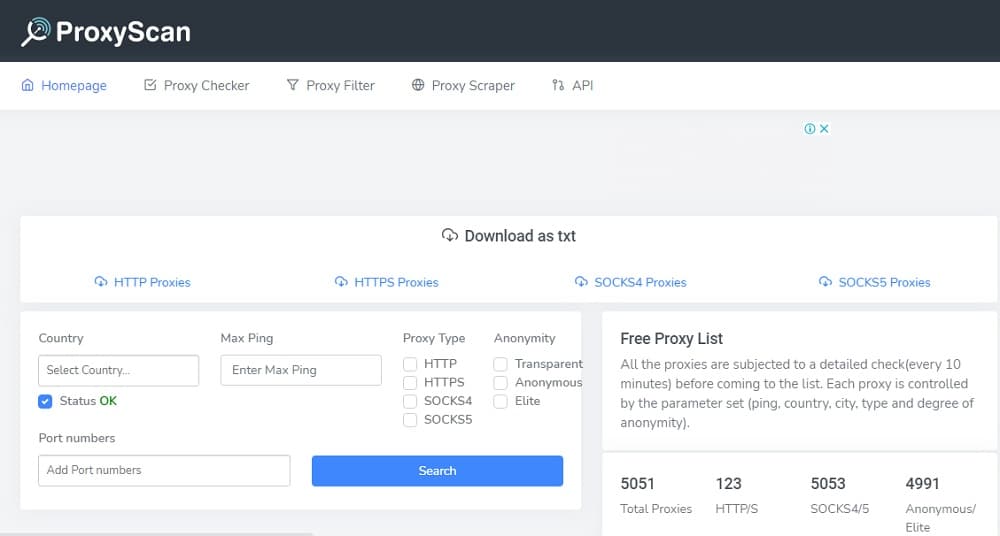Image resolution: width=1000 pixels, height=536 pixels.
Task: Click the 123 HTTP/S count
Action: (x=728, y=484)
